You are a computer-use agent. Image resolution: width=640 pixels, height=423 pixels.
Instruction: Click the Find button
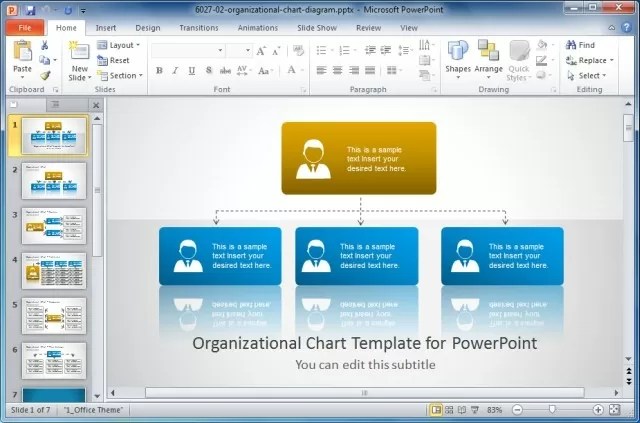click(x=580, y=45)
